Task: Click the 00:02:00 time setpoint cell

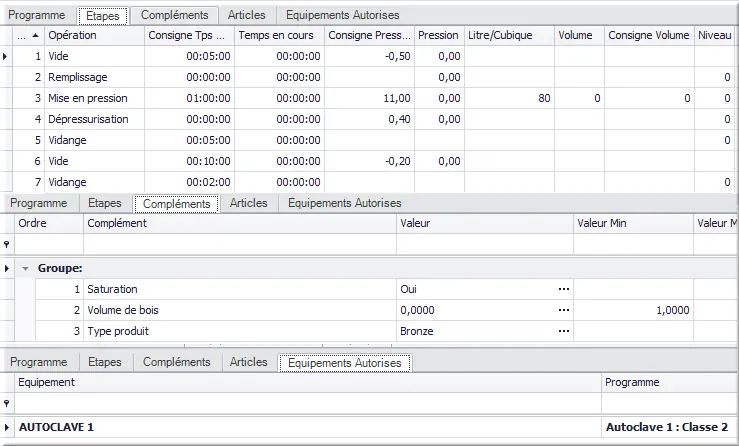Action: [189, 182]
